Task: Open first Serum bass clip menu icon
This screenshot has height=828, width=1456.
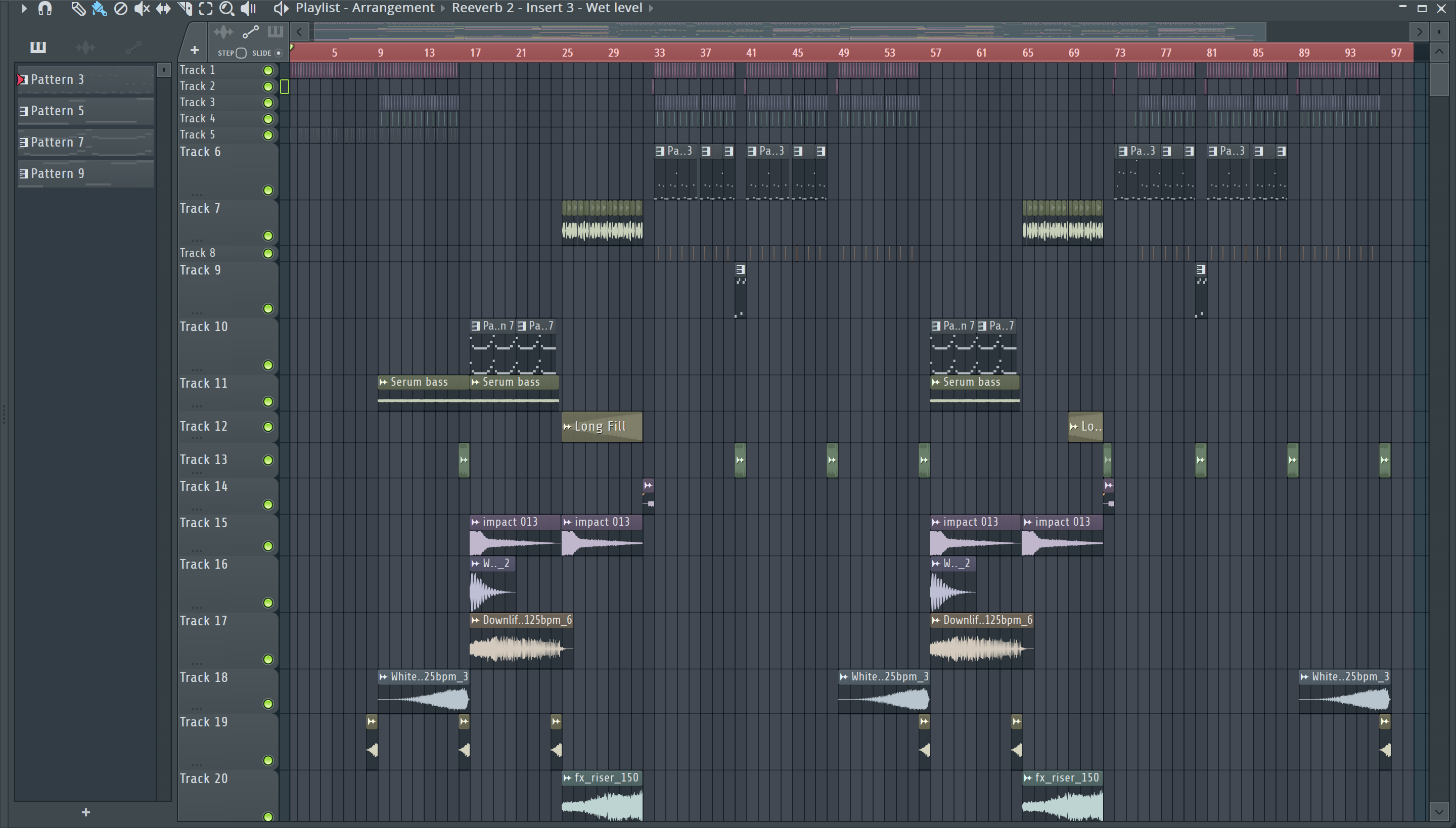Action: click(383, 382)
